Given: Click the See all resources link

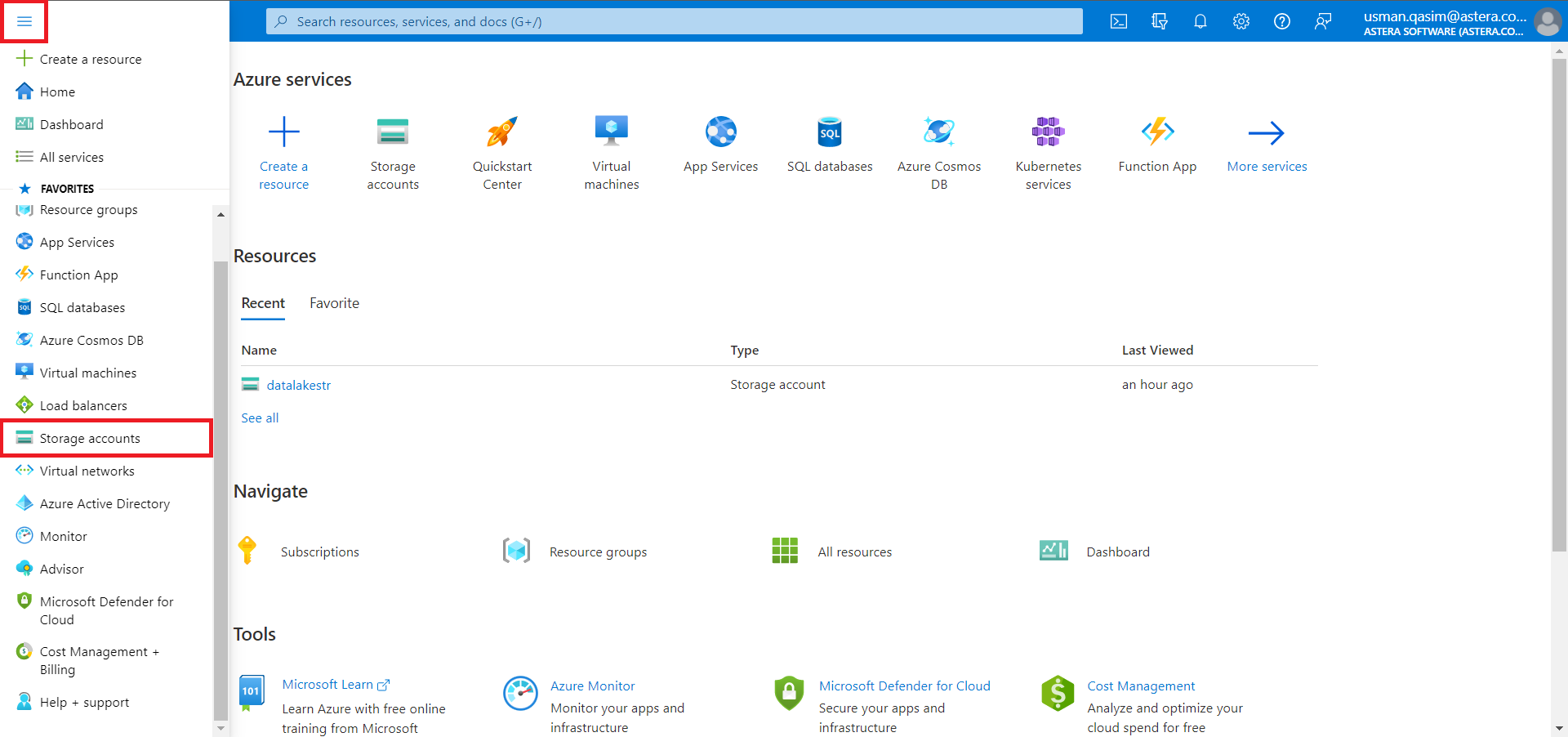Looking at the screenshot, I should (260, 418).
